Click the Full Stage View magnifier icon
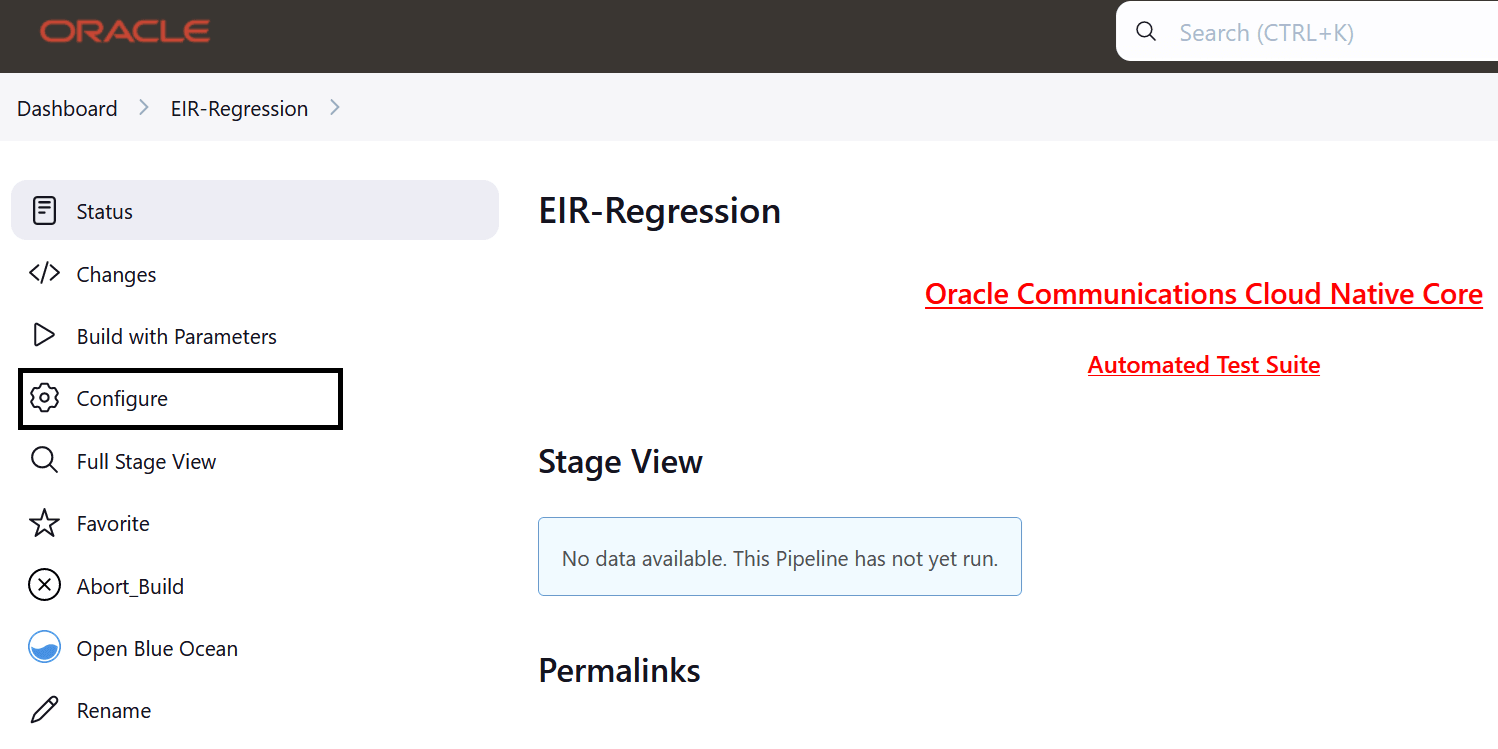Screen dimensions: 1498x749 point(45,460)
